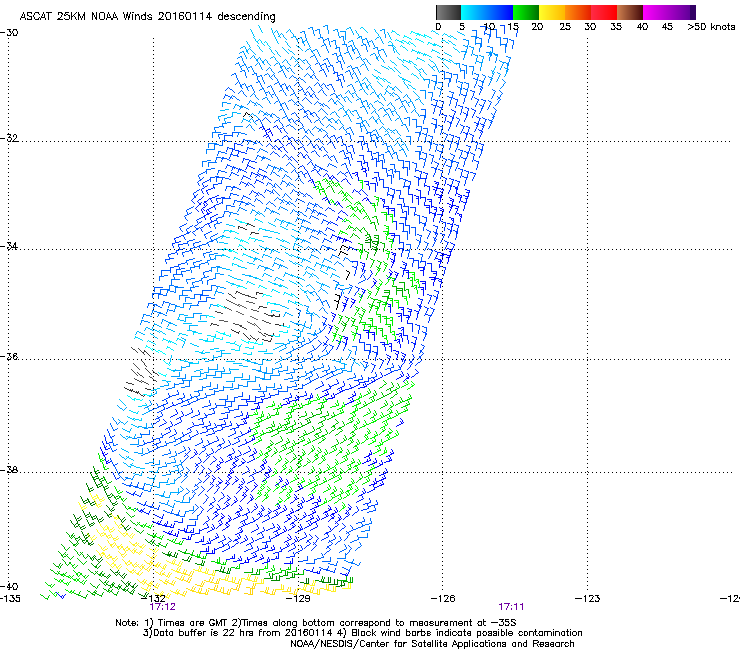Screen dimensions: 740x650
Task: Click the chart title 'ASCAT 25KM NOAA Winds 20160114 descending'
Action: point(147,16)
